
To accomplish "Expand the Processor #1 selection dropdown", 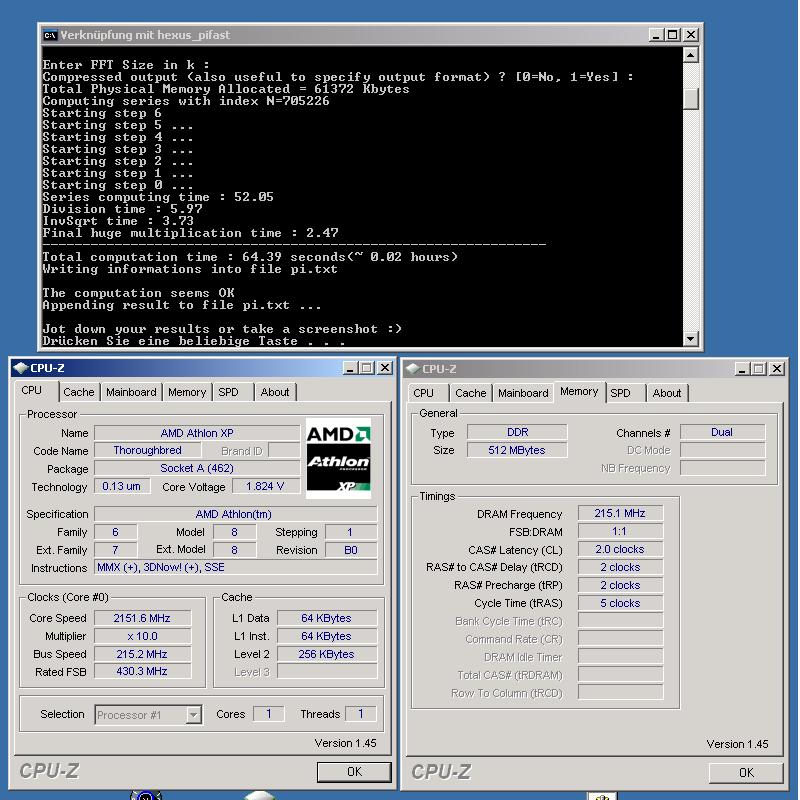I will [193, 715].
